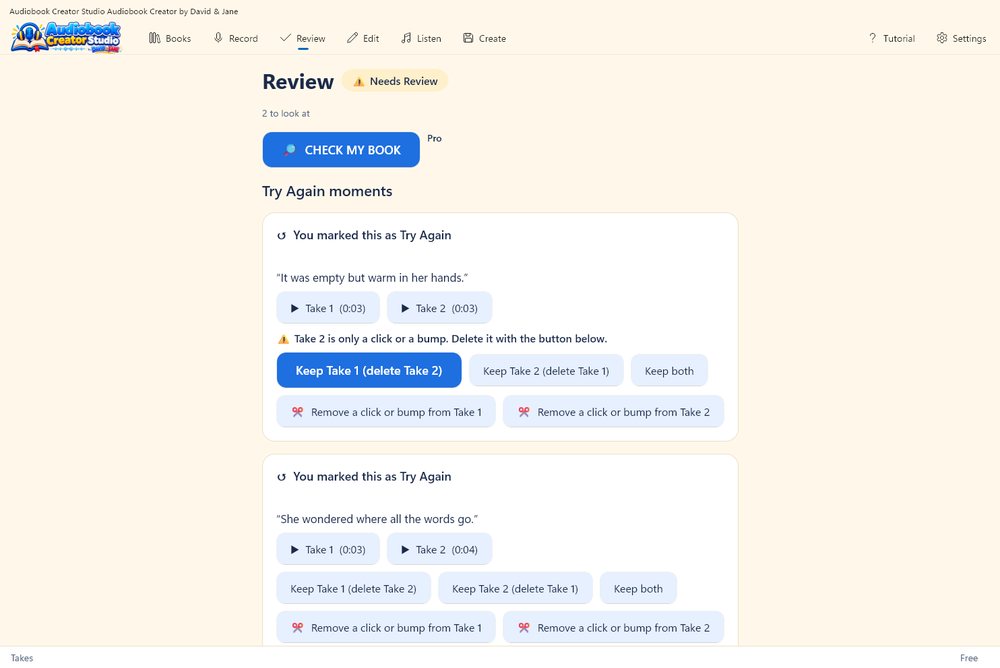Screen dimensions: 1000x668
Task: Keep Take 2 for "She wondered" sentence
Action: (515, 589)
